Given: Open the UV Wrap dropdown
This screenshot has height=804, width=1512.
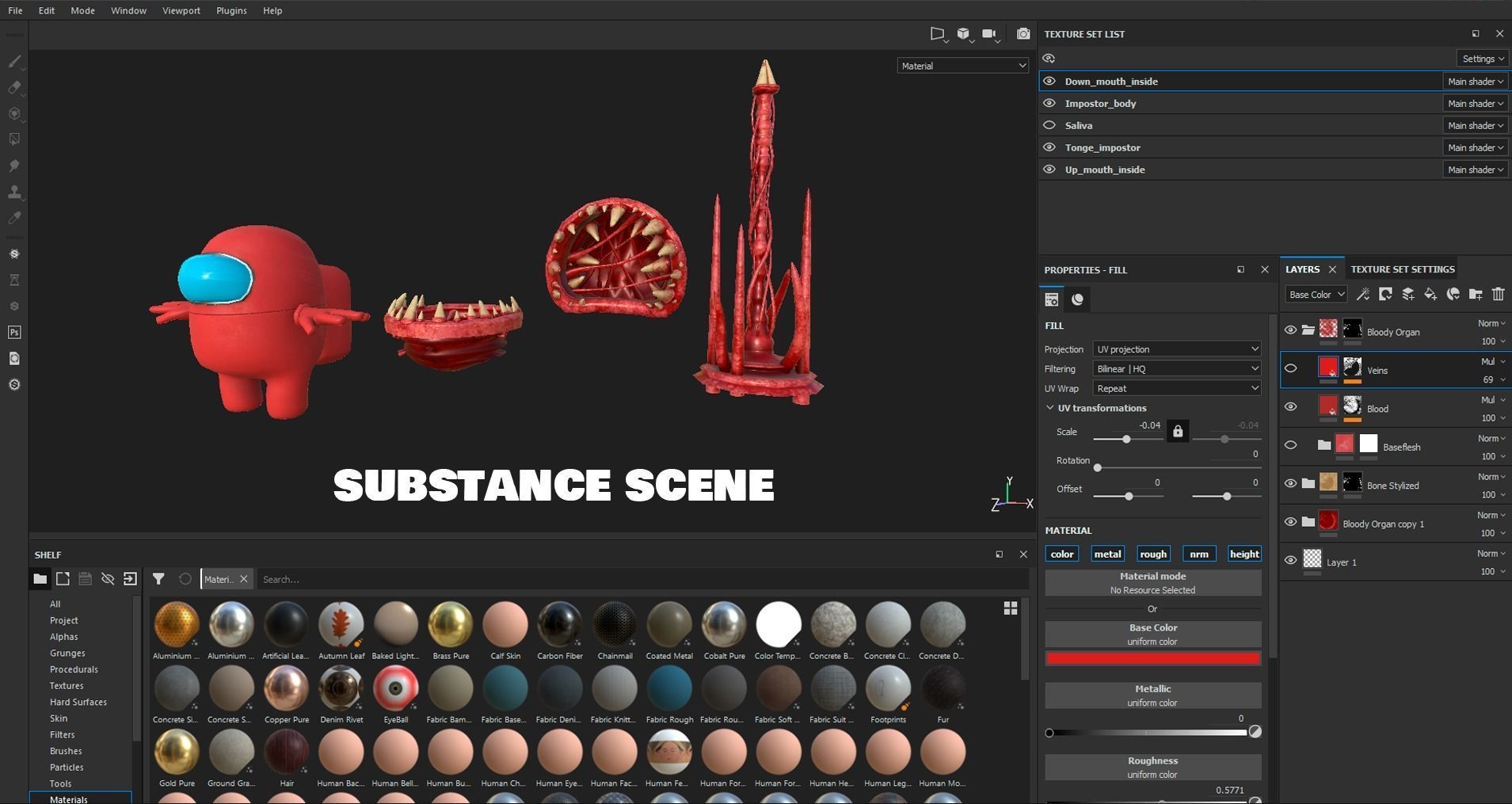Looking at the screenshot, I should point(1177,389).
